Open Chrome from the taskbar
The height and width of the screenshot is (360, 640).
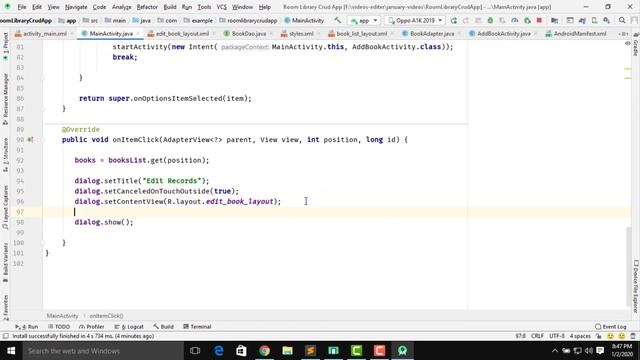pos(264,351)
